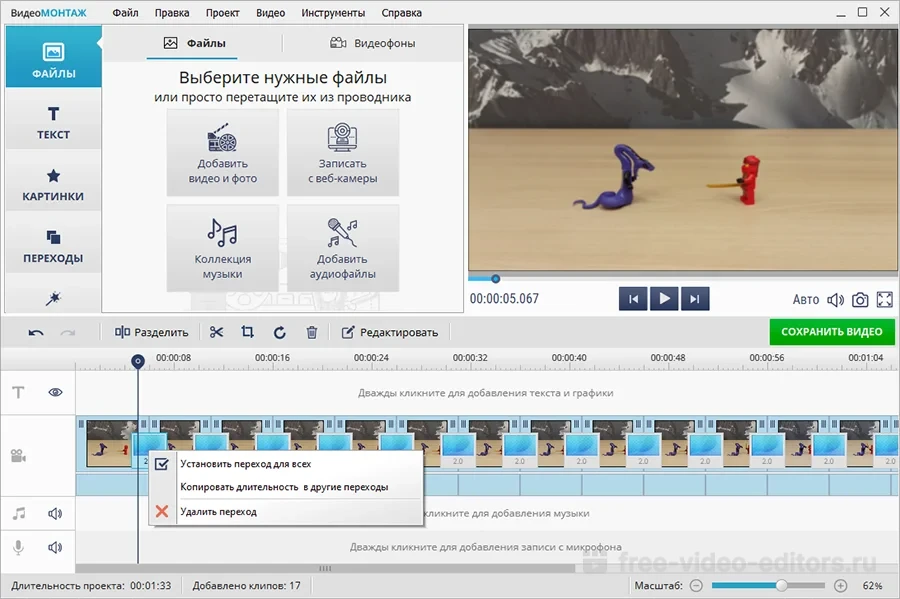The width and height of the screenshot is (900, 599).
Task: Switch to the Видеофоны tab
Action: (372, 43)
